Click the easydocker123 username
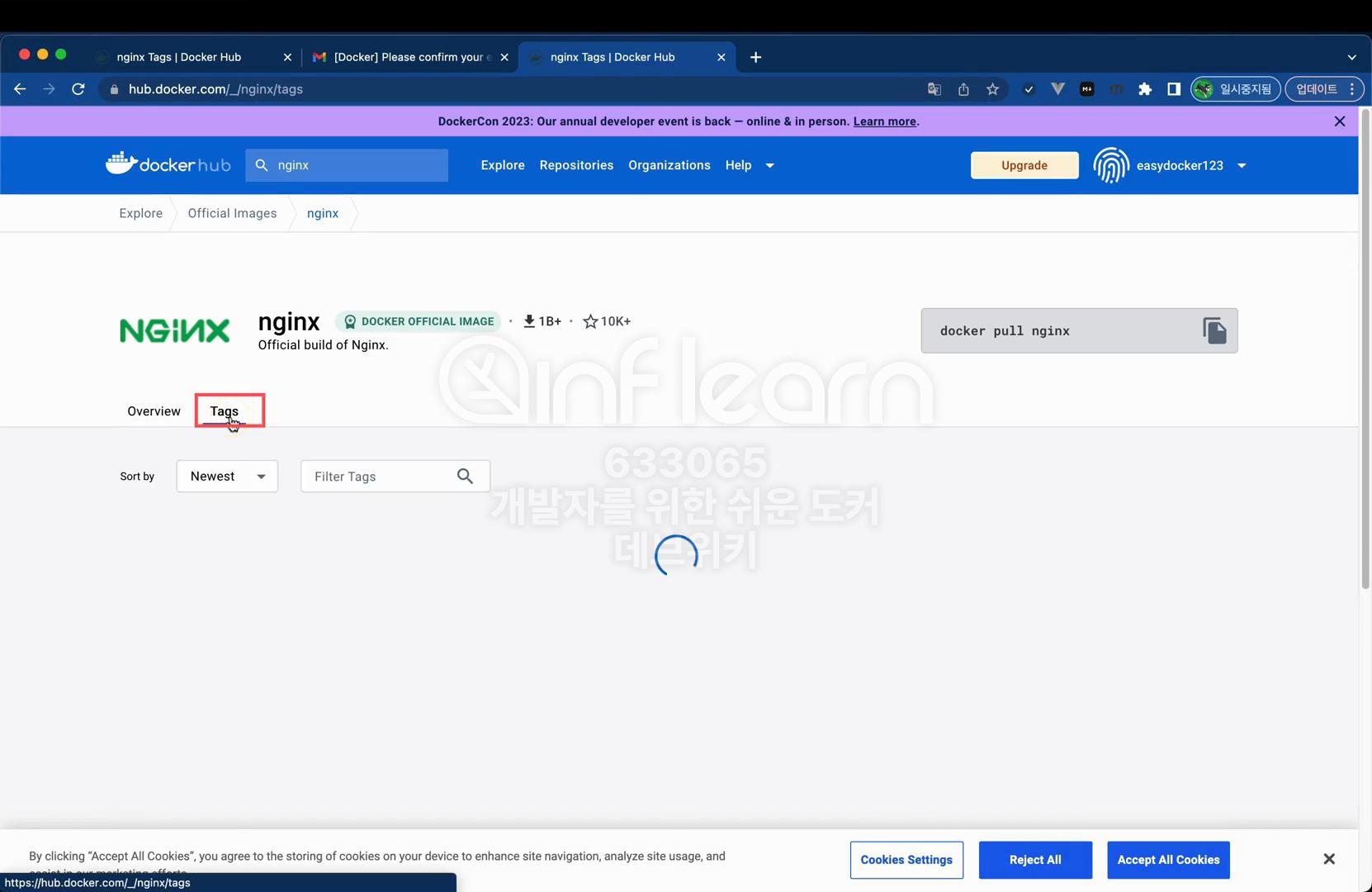 [x=1180, y=165]
